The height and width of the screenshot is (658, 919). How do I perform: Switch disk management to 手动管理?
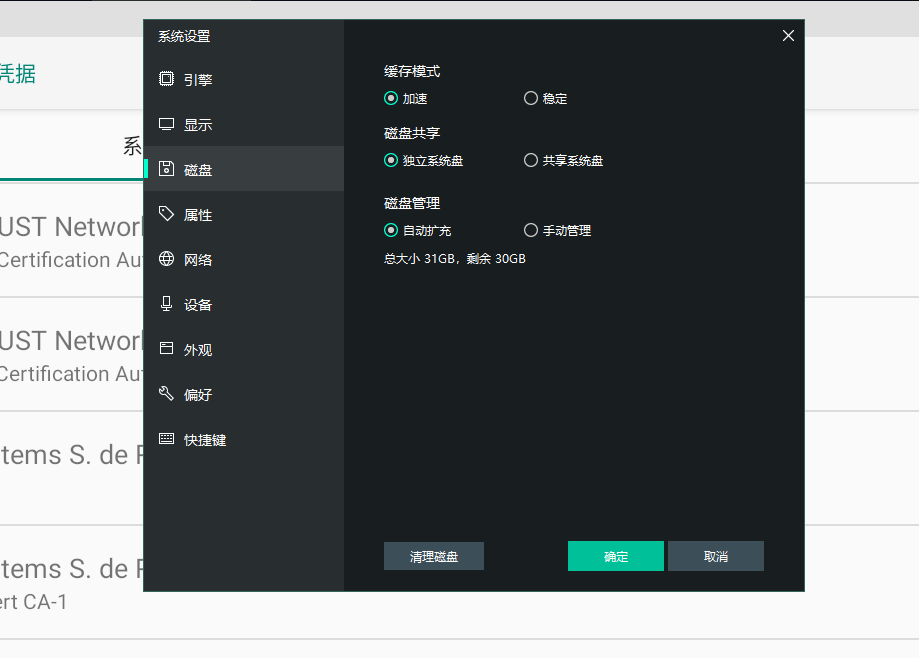530,230
